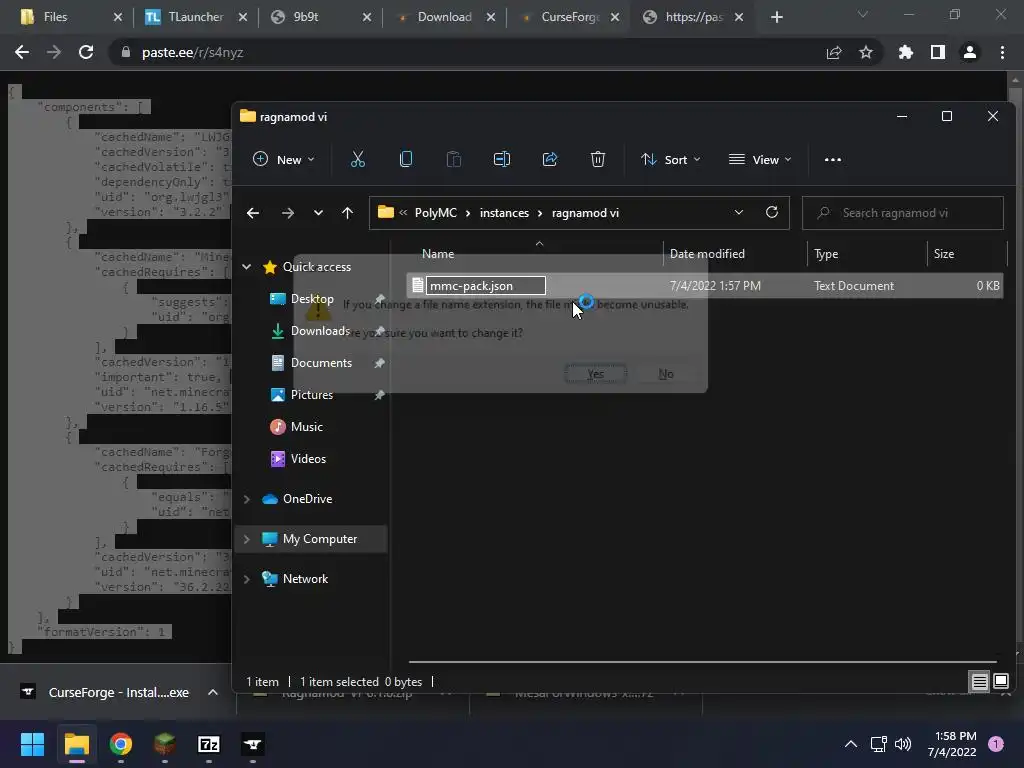Go forward in File Explorer navigation
This screenshot has width=1024, height=768.
pyautogui.click(x=287, y=213)
